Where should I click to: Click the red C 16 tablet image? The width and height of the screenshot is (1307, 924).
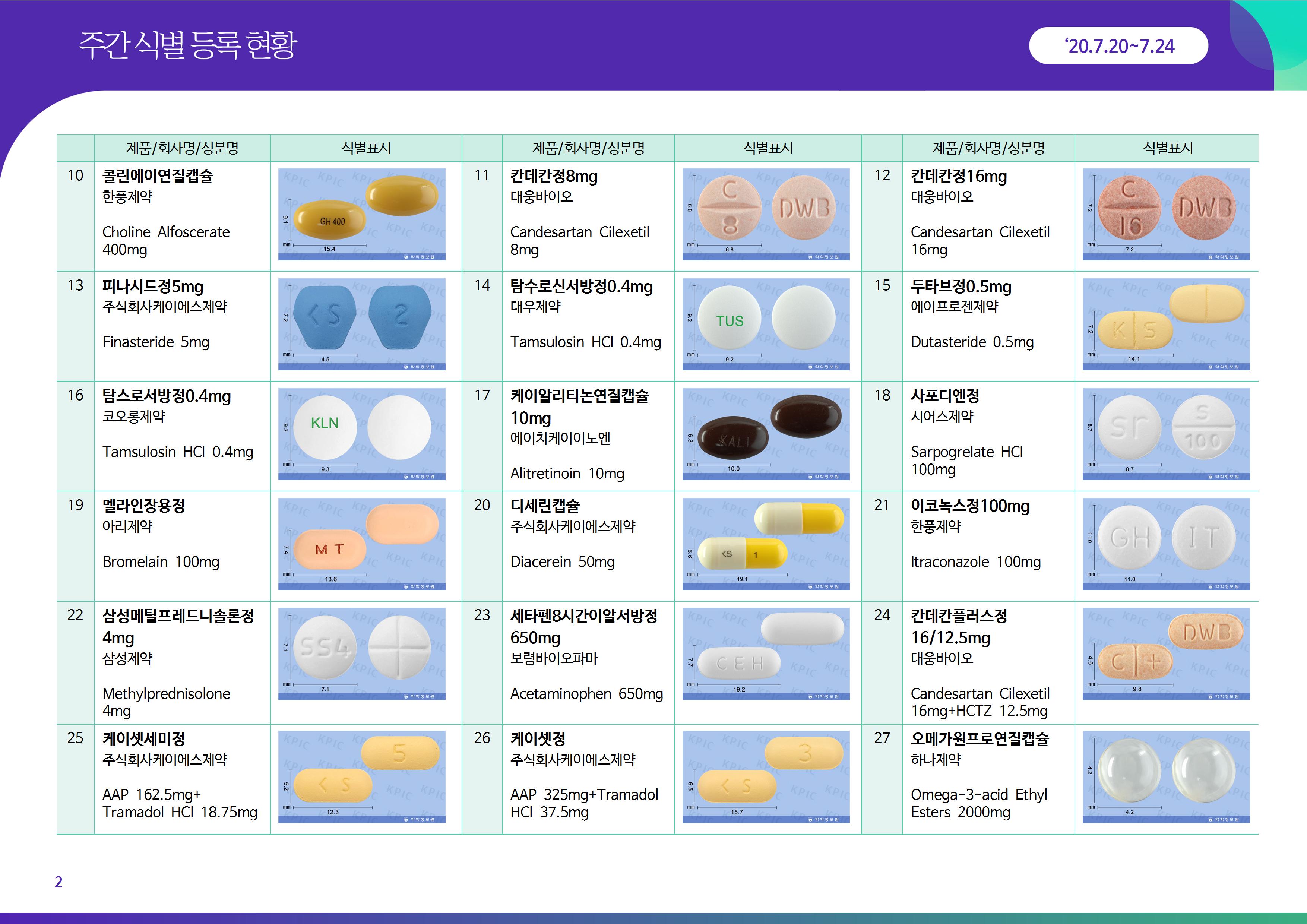pos(1166,214)
